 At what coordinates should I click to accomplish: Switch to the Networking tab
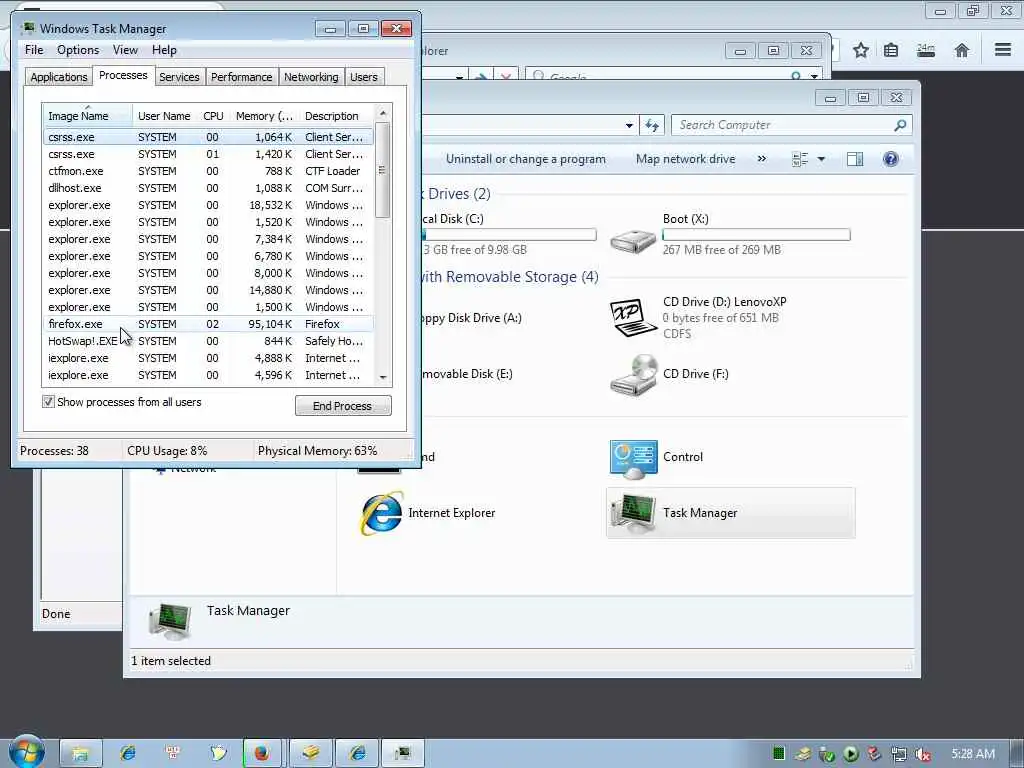[311, 77]
